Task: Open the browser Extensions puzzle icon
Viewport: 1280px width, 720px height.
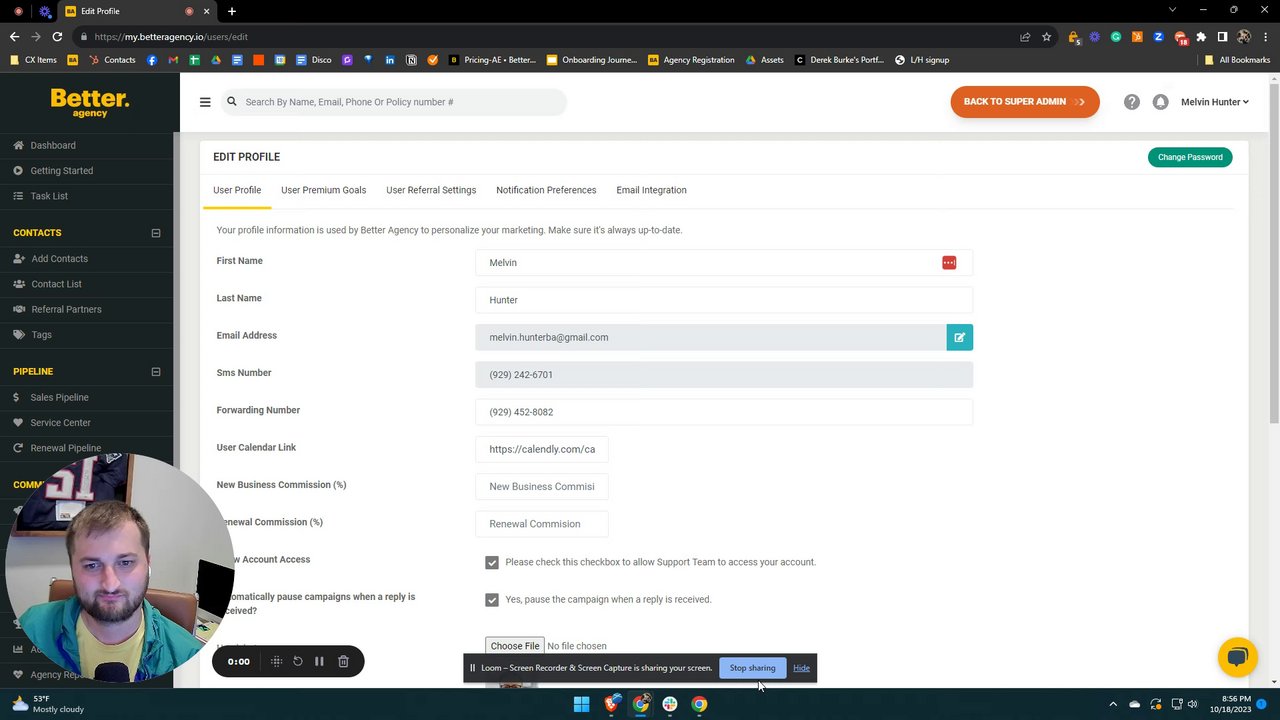Action: coord(1201,37)
